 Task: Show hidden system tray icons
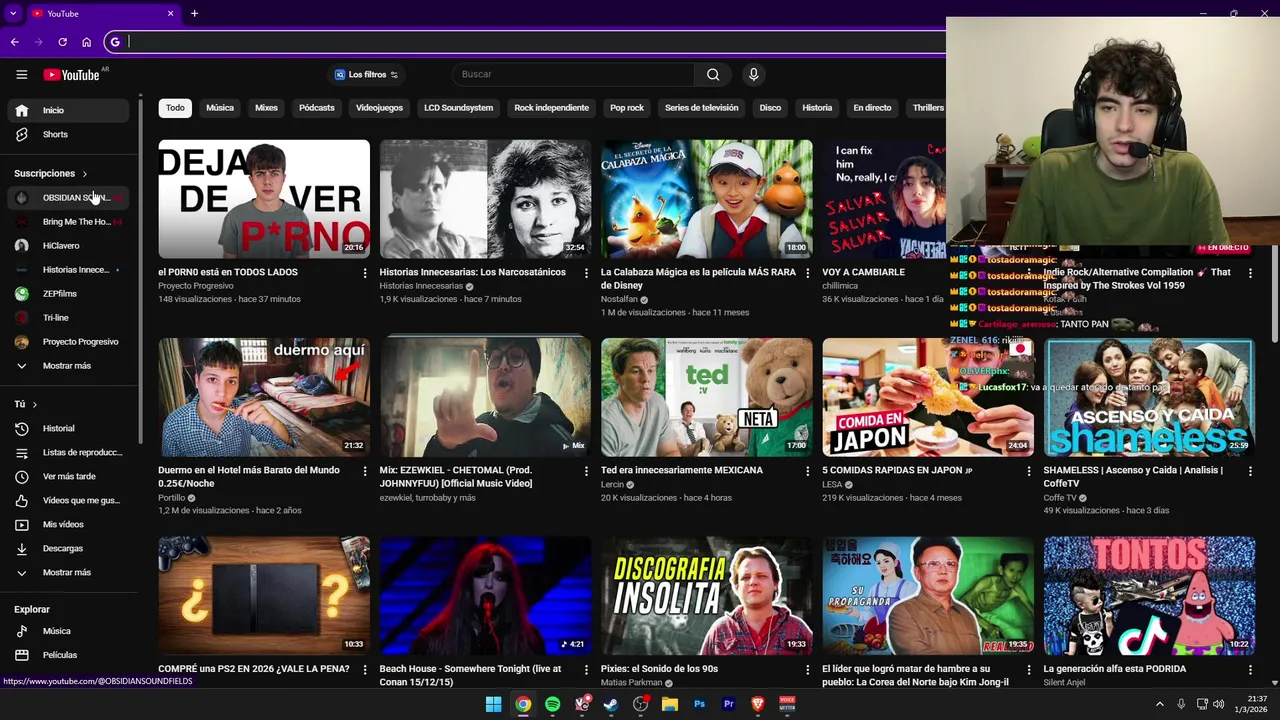(1160, 704)
